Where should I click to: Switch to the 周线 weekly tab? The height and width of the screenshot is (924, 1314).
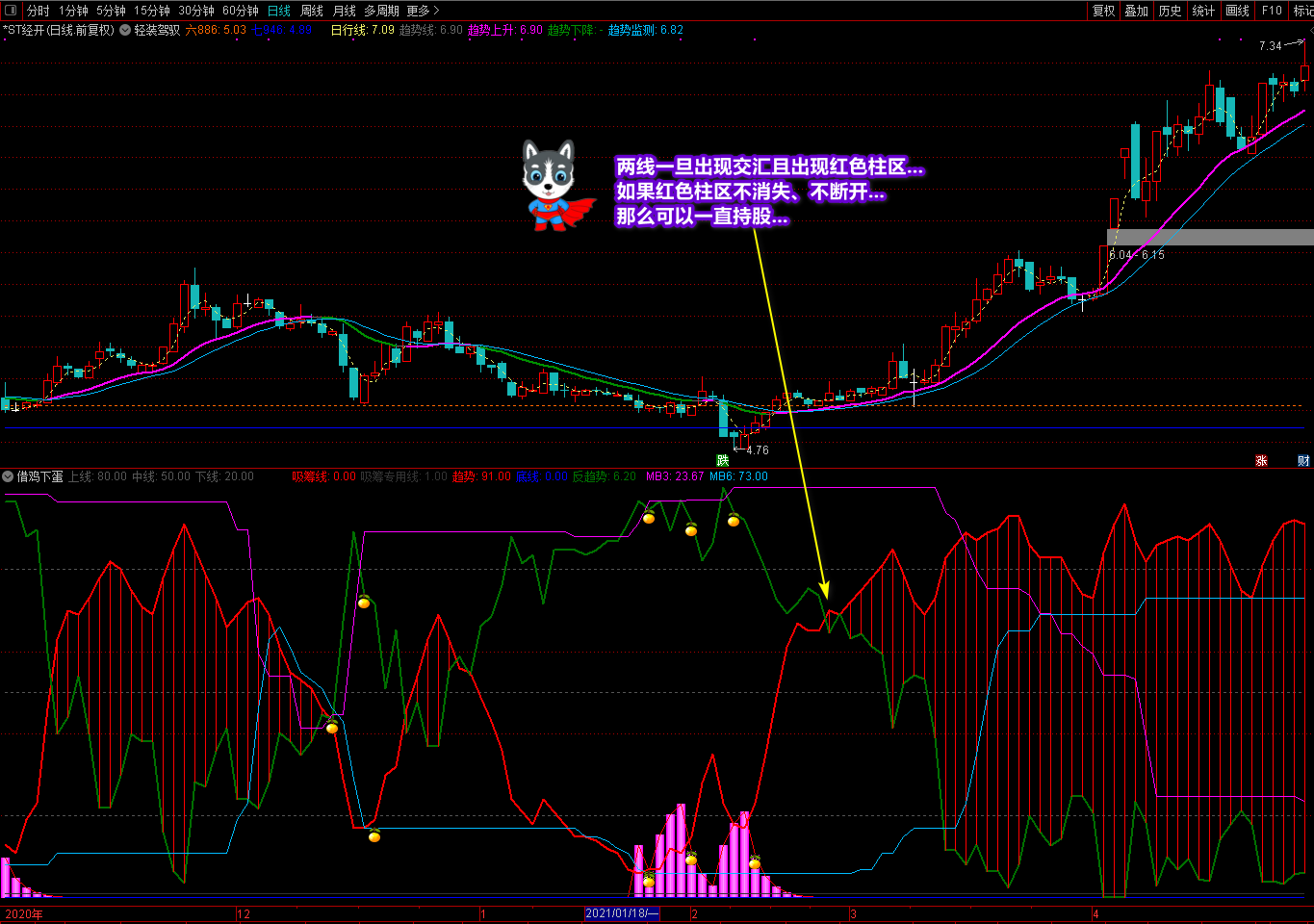pyautogui.click(x=312, y=11)
